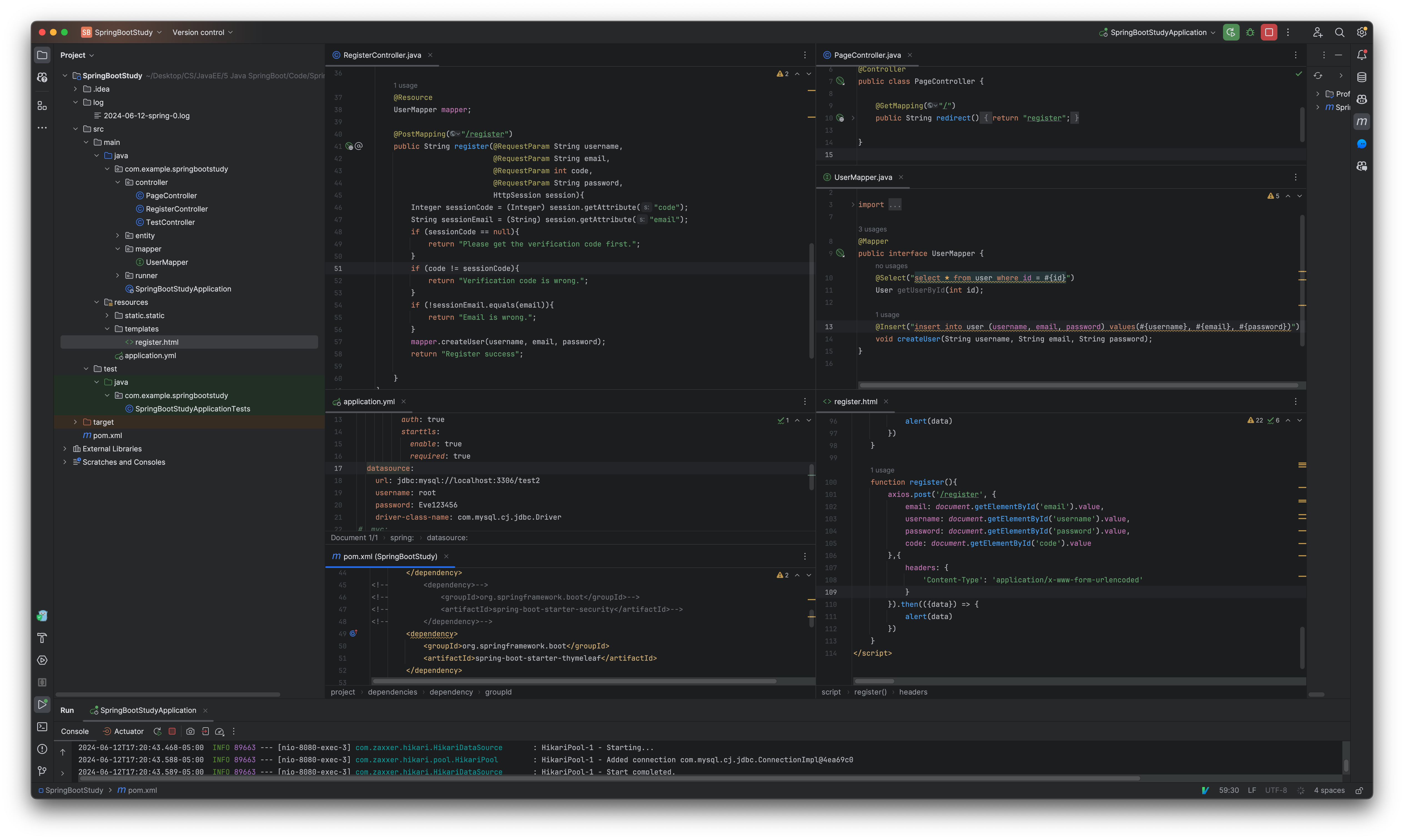Image resolution: width=1404 pixels, height=840 pixels.
Task: Open the Git tool window icon
Action: click(42, 771)
